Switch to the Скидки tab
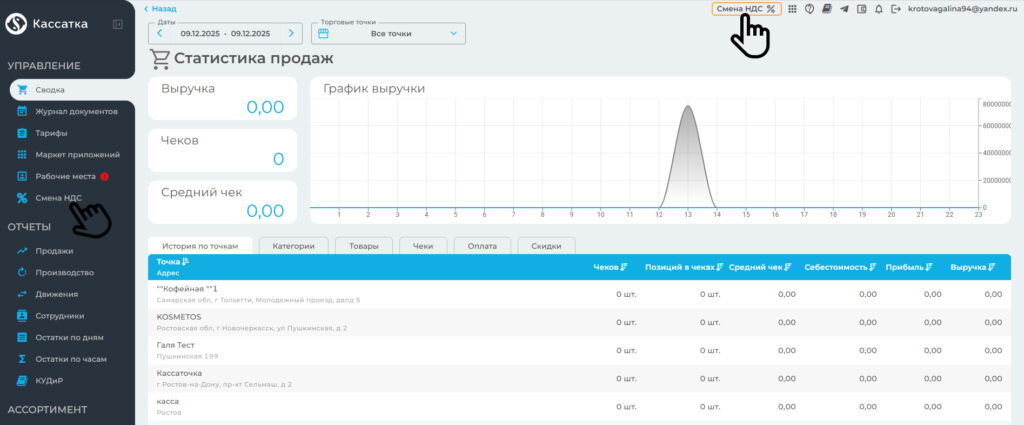This screenshot has width=1024, height=425. point(545,245)
